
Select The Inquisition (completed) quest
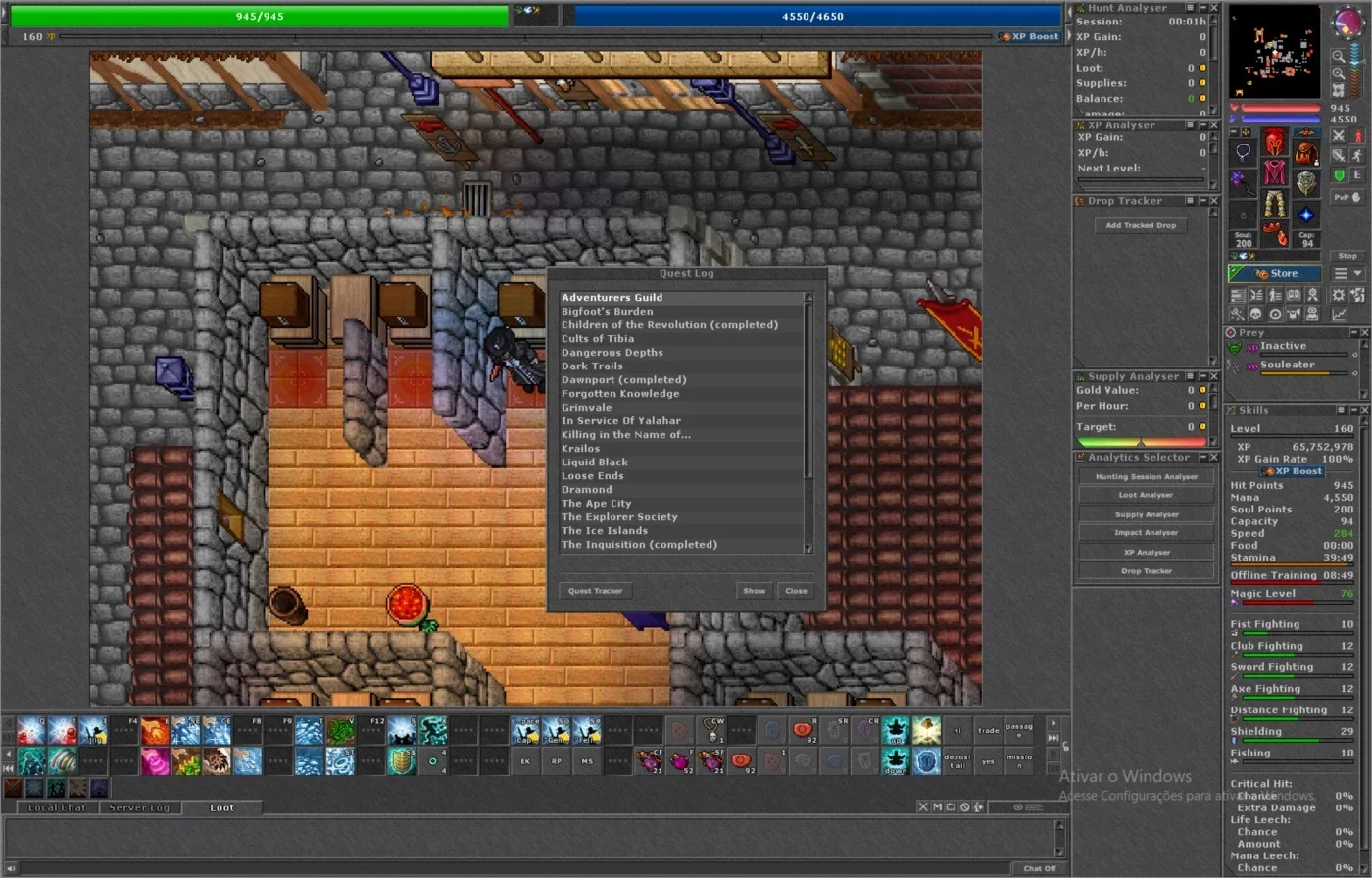pos(681,544)
